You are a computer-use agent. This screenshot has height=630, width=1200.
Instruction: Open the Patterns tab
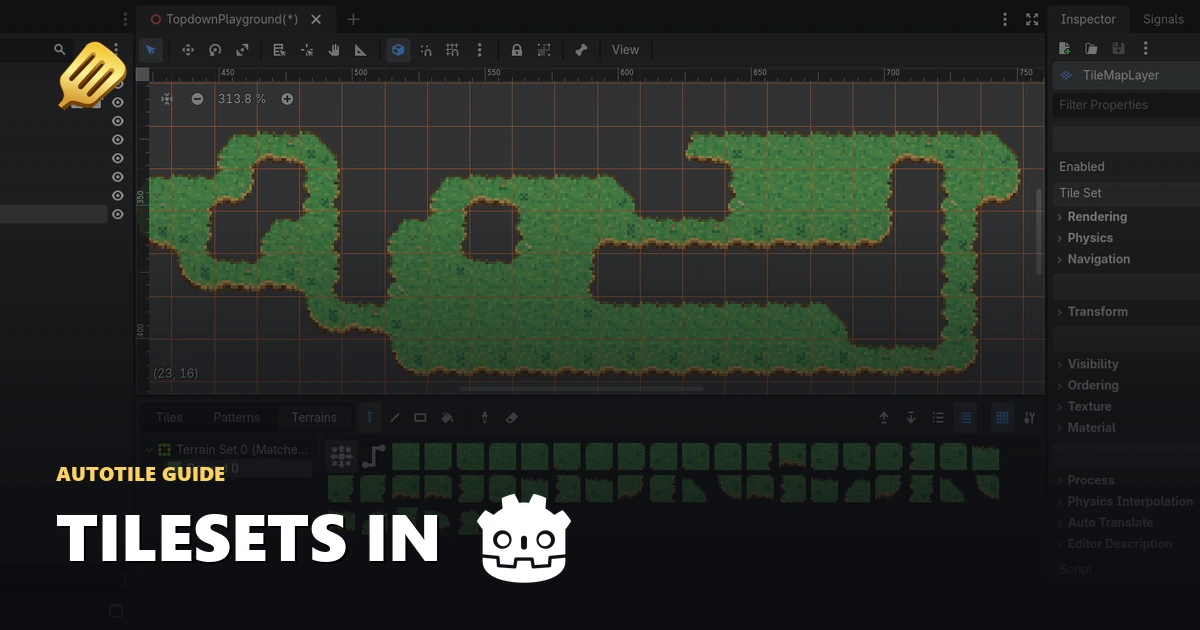click(x=236, y=418)
